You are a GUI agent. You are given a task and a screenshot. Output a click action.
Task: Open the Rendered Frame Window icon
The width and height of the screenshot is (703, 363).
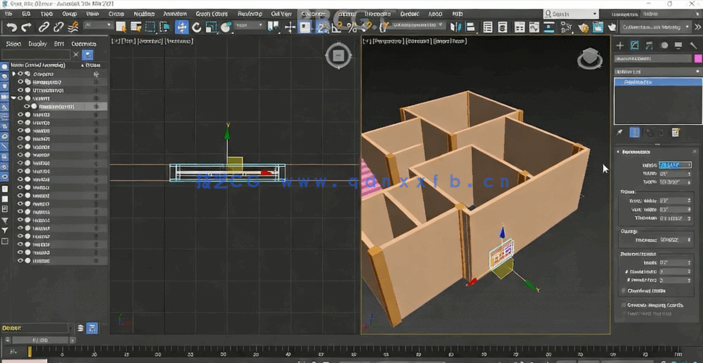[598, 27]
